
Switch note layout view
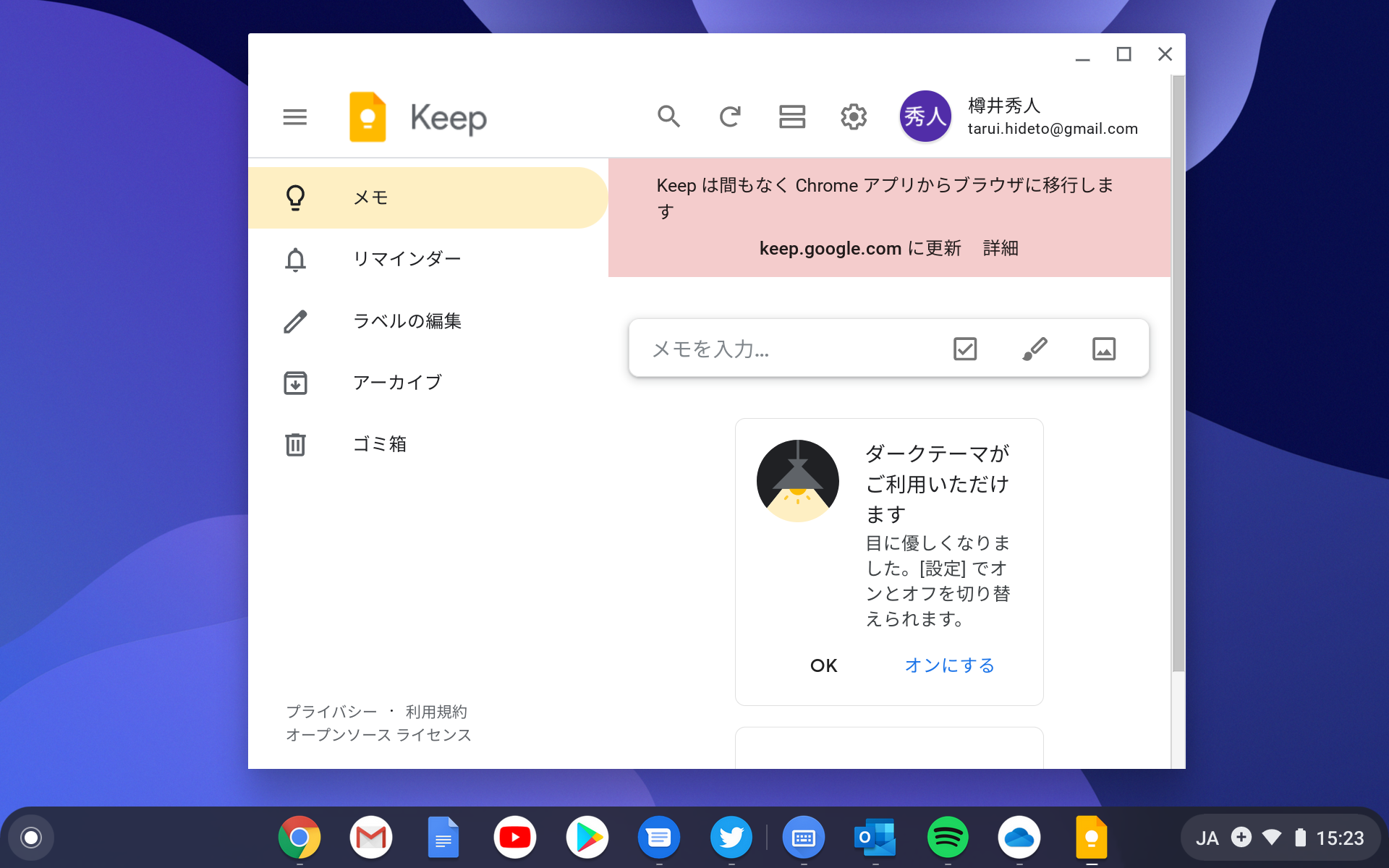(x=792, y=116)
